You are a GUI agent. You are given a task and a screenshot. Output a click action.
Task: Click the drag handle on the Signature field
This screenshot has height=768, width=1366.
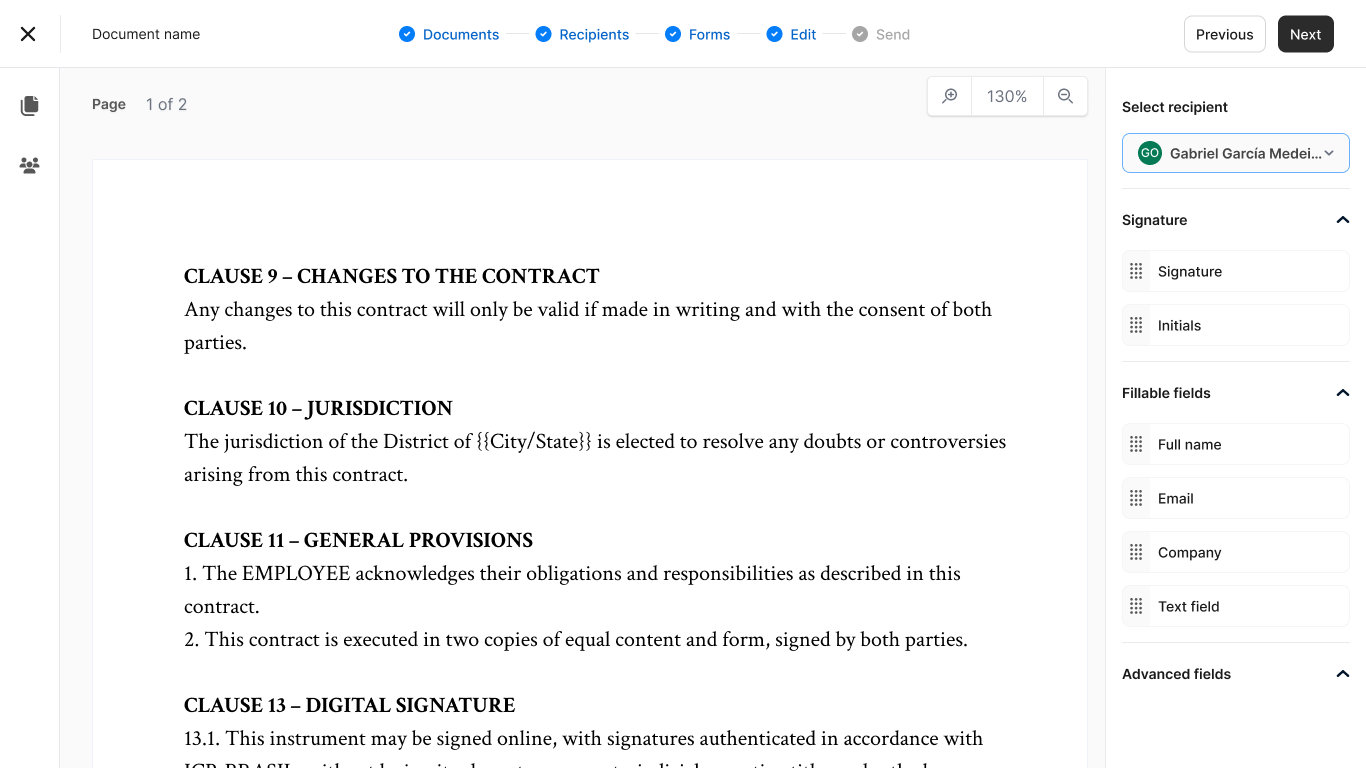click(1136, 270)
